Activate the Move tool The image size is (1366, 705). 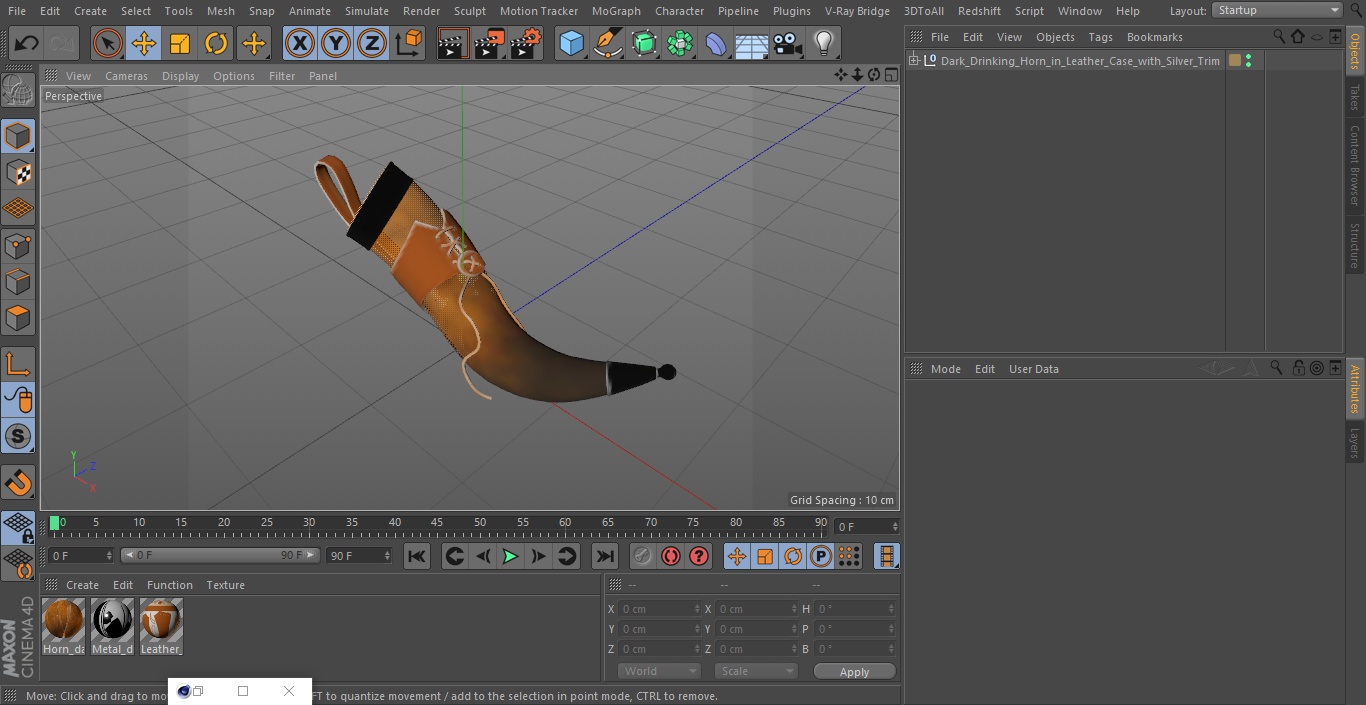[144, 43]
